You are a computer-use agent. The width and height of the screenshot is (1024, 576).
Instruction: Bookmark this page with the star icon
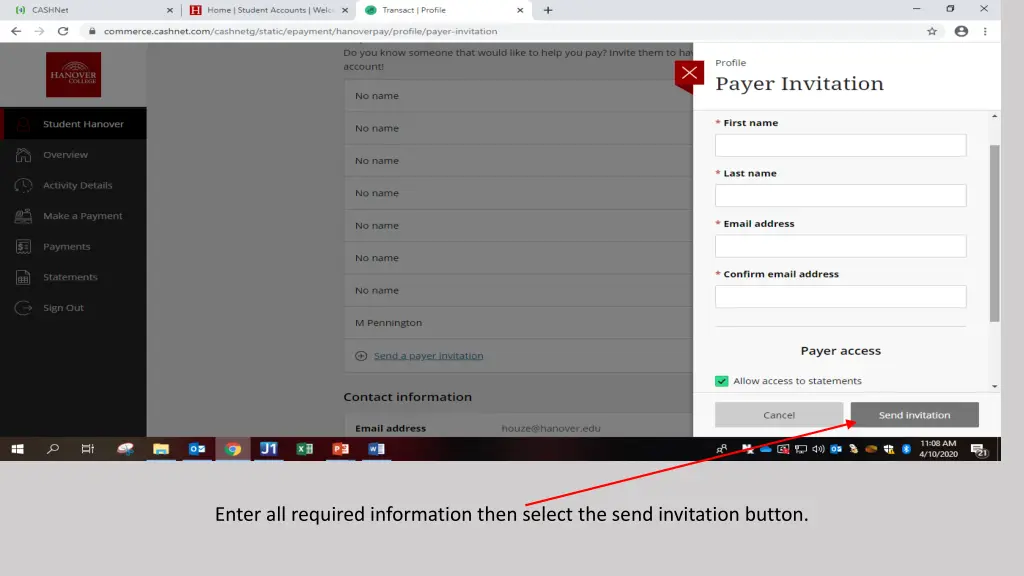[x=932, y=31]
